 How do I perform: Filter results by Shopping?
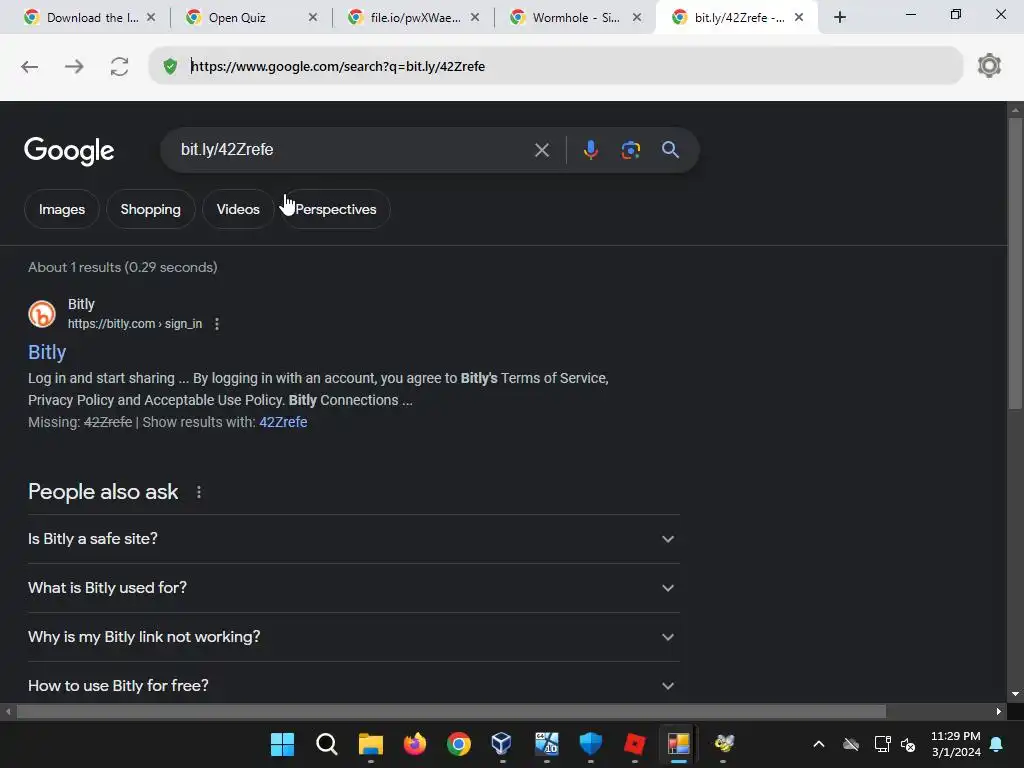(x=150, y=209)
